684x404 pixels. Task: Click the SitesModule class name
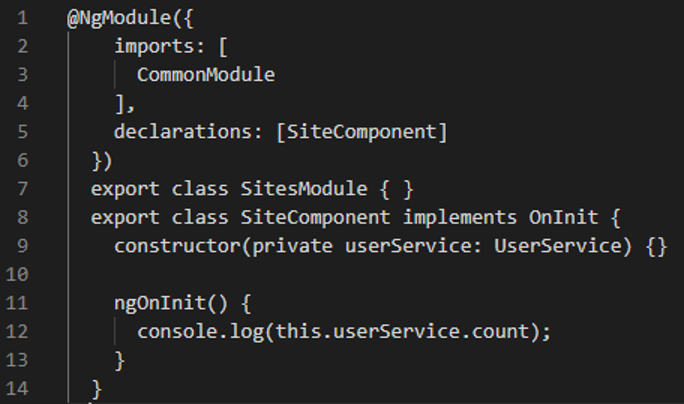tap(304, 189)
